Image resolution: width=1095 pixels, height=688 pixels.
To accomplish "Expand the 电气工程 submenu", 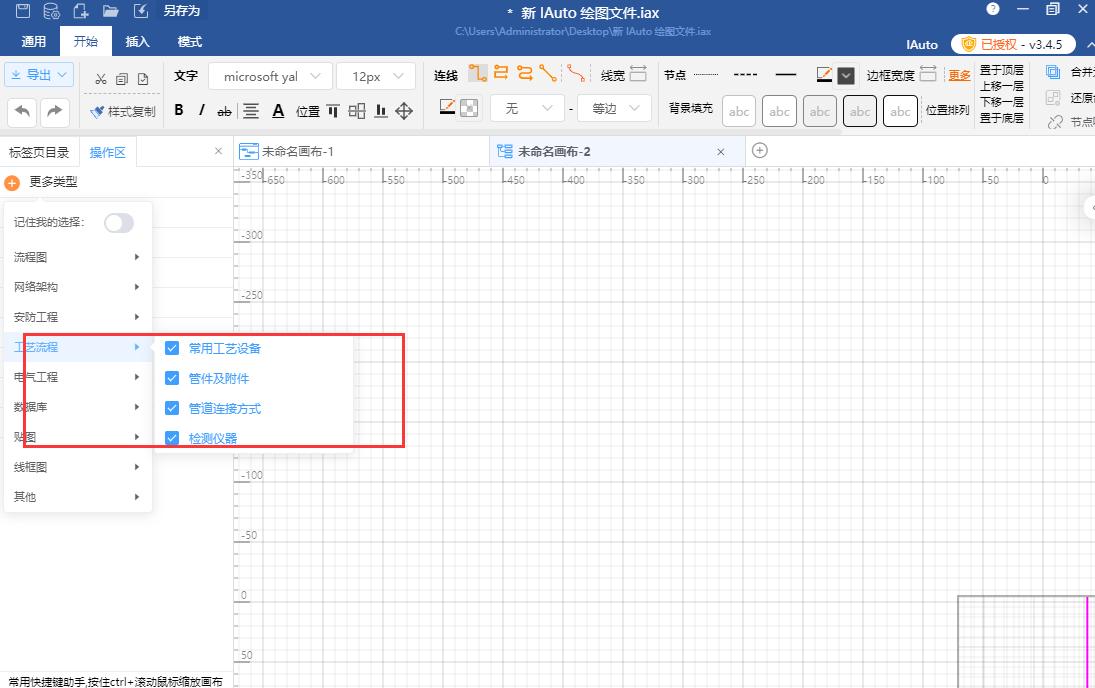I will (x=78, y=377).
